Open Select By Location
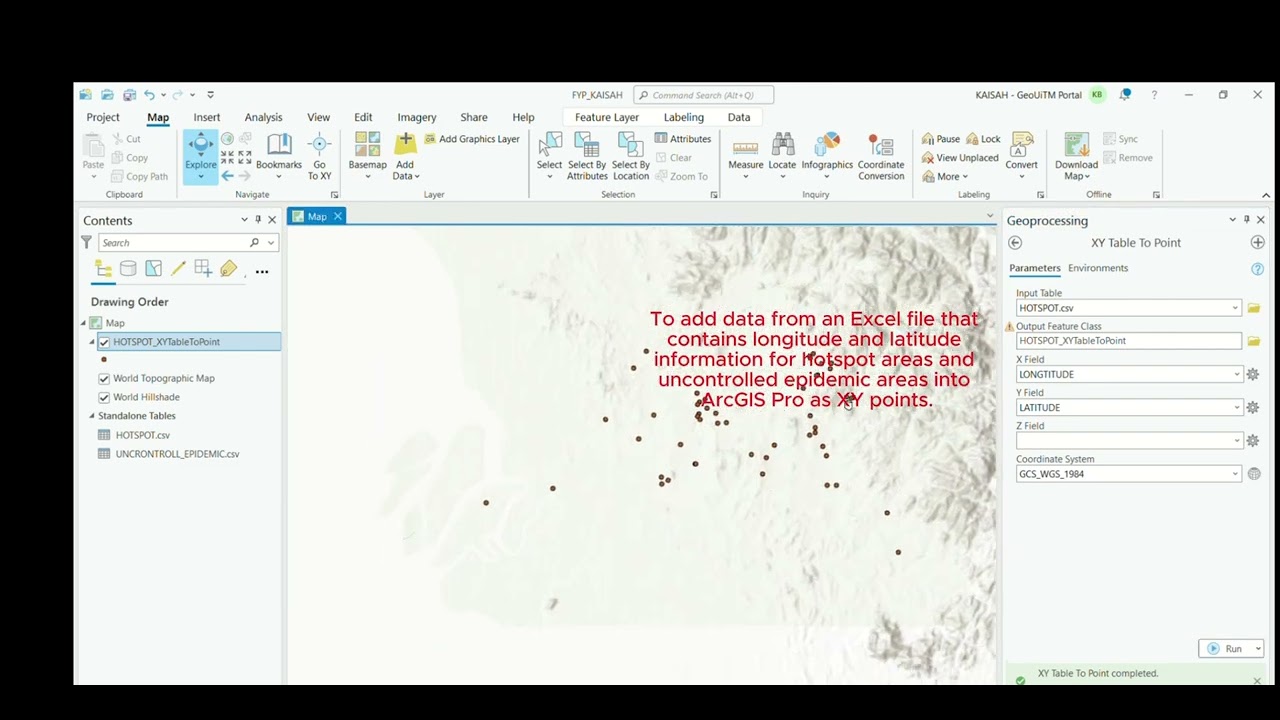Screen dimensions: 1280x720 [630, 156]
